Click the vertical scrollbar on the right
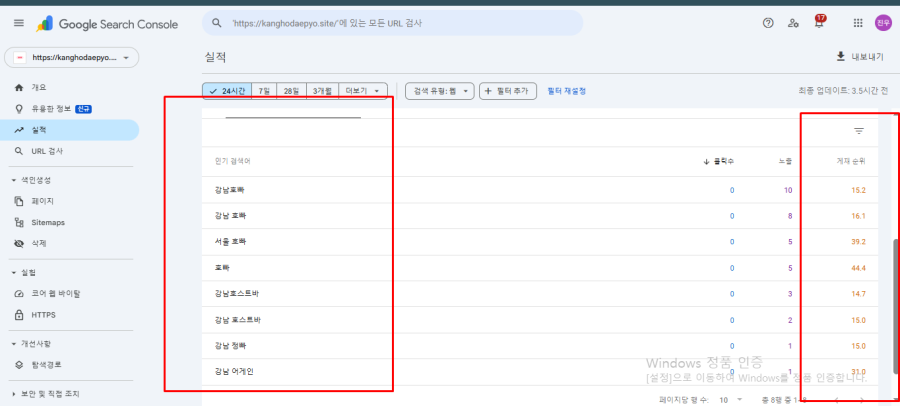900x406 pixels. coord(893,300)
